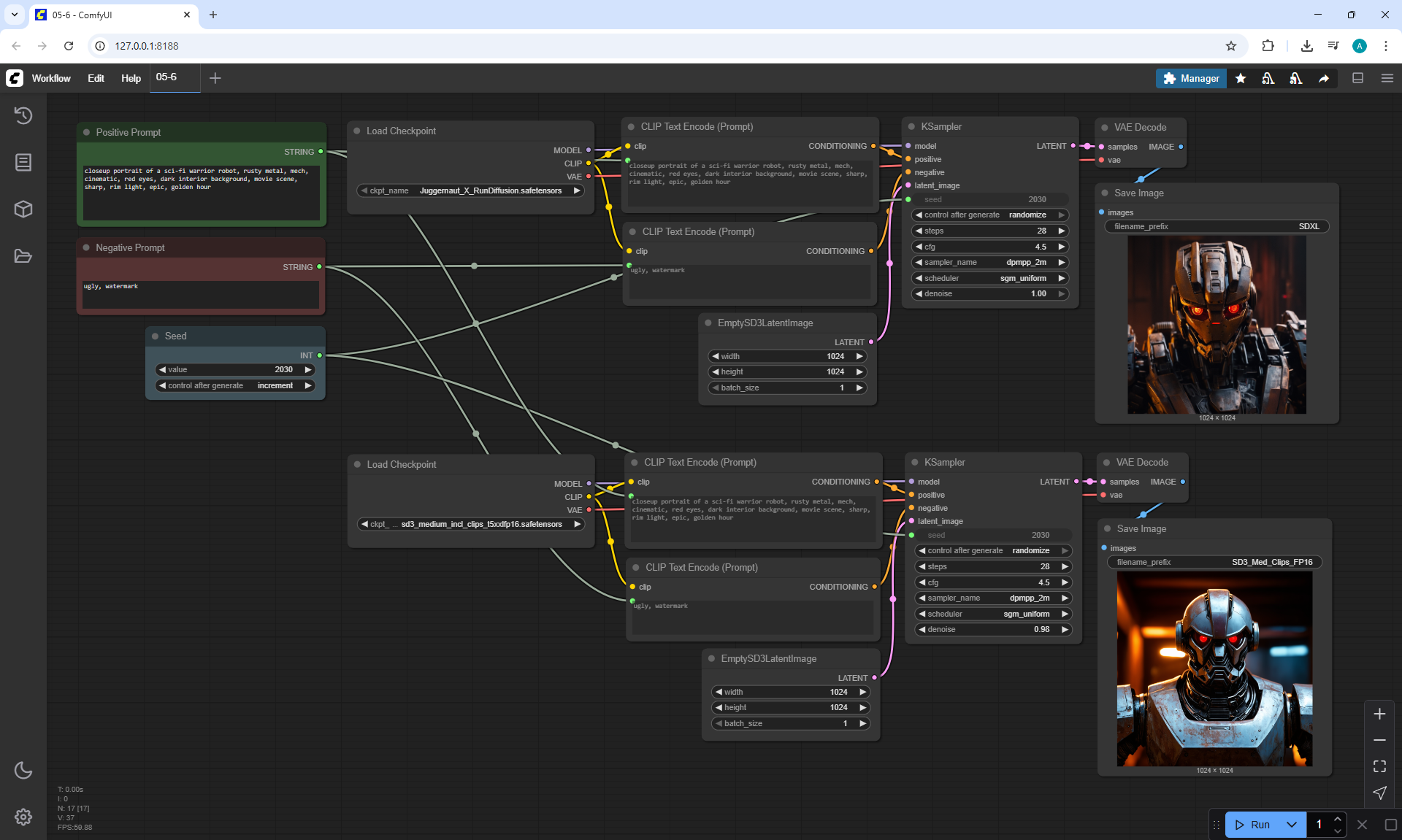This screenshot has width=1402, height=840.
Task: Toggle dark theme moon icon
Action: tap(23, 770)
